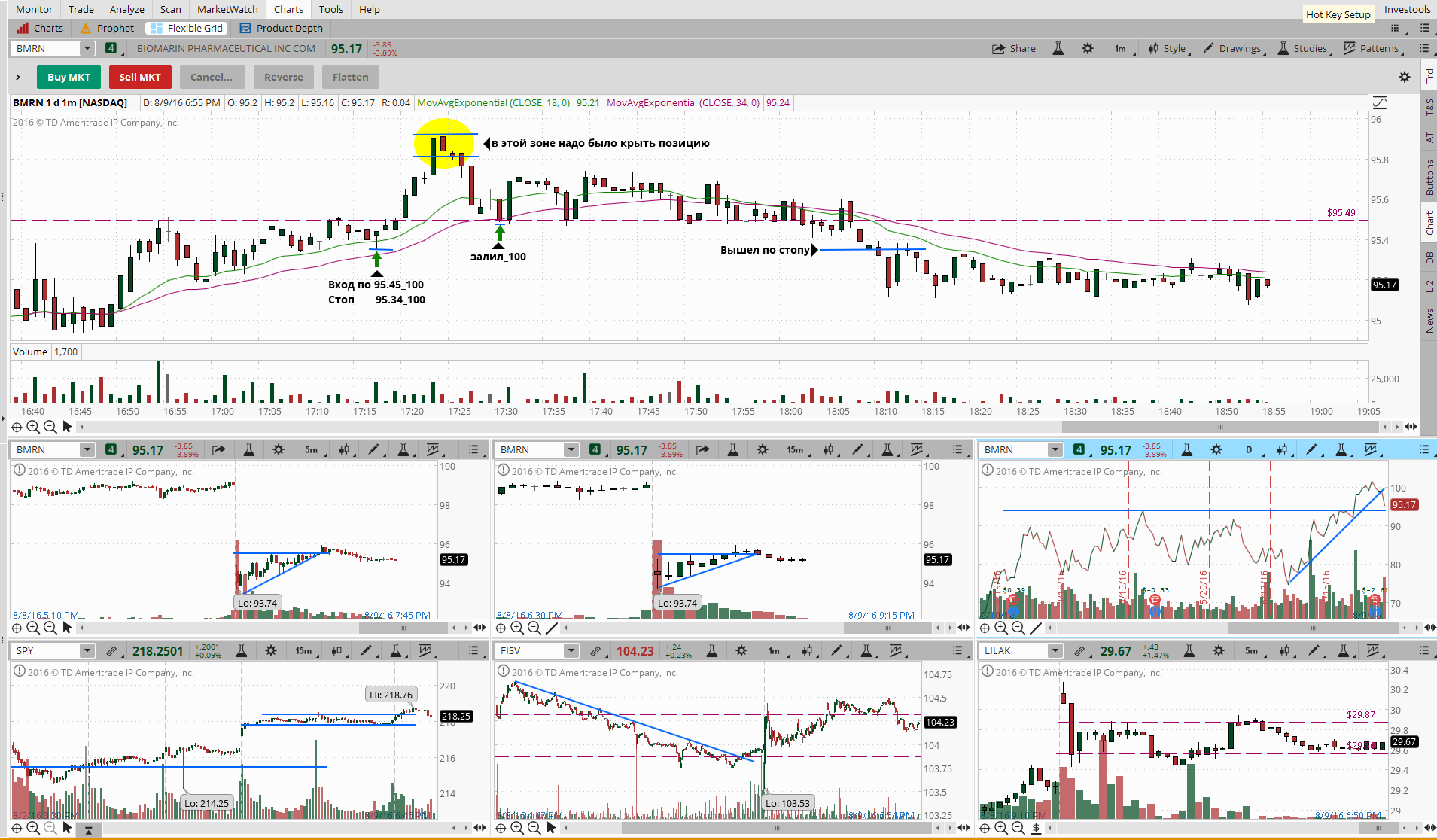Zoom in on the main BMRN chart
Viewport: 1437px width, 840px height.
(33, 427)
